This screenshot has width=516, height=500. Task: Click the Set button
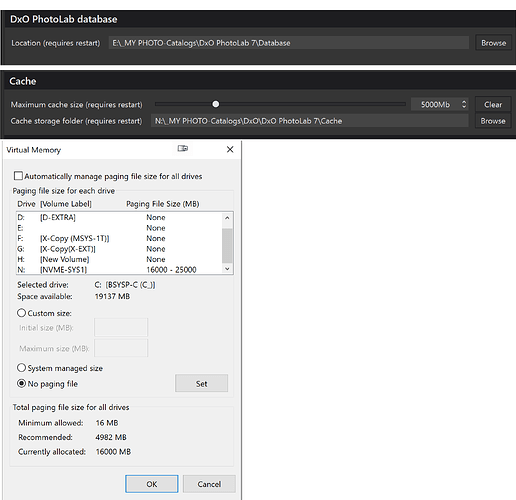pyautogui.click(x=201, y=383)
